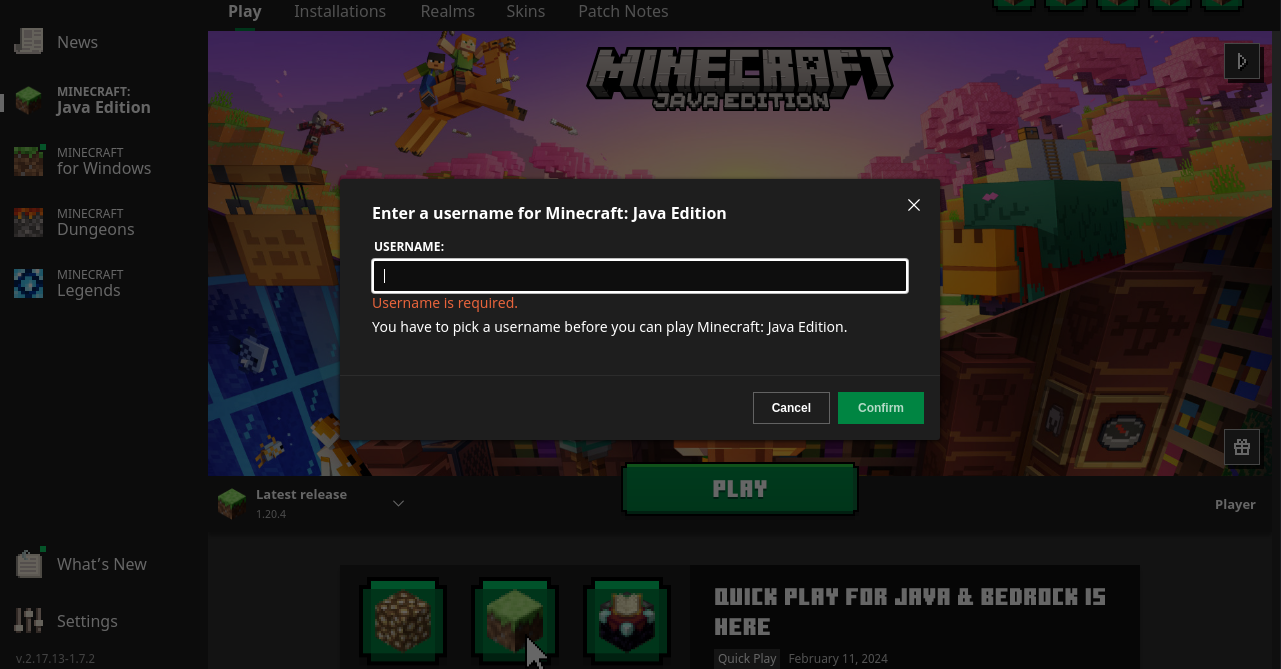This screenshot has width=1281, height=669.
Task: Switch to the Realms tab
Action: (x=448, y=11)
